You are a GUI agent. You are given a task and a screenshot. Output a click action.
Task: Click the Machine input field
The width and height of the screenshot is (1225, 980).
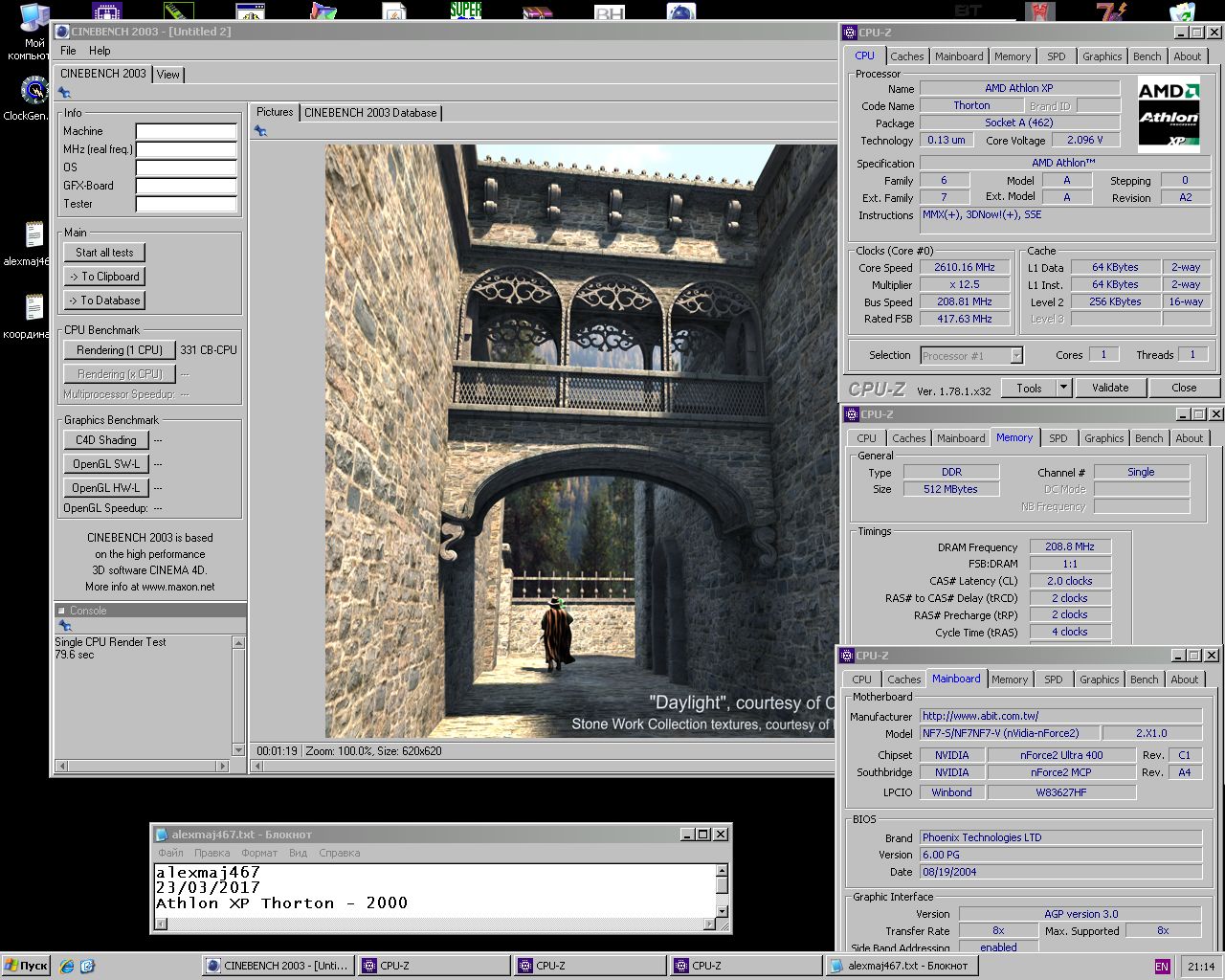pyautogui.click(x=186, y=131)
